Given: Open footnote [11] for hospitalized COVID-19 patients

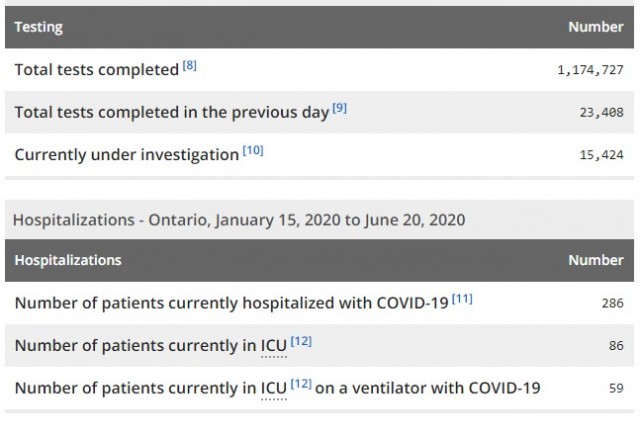Looking at the screenshot, I should pyautogui.click(x=462, y=299).
